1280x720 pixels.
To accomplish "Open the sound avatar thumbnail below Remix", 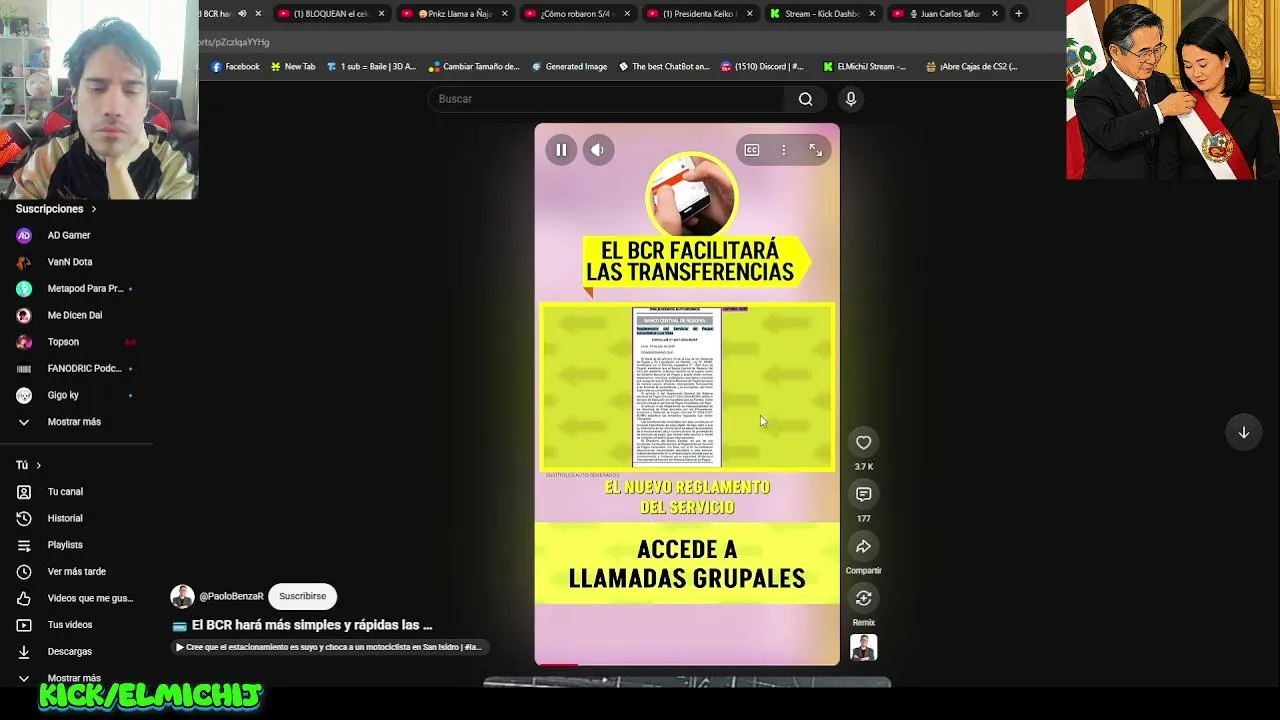I will [864, 648].
